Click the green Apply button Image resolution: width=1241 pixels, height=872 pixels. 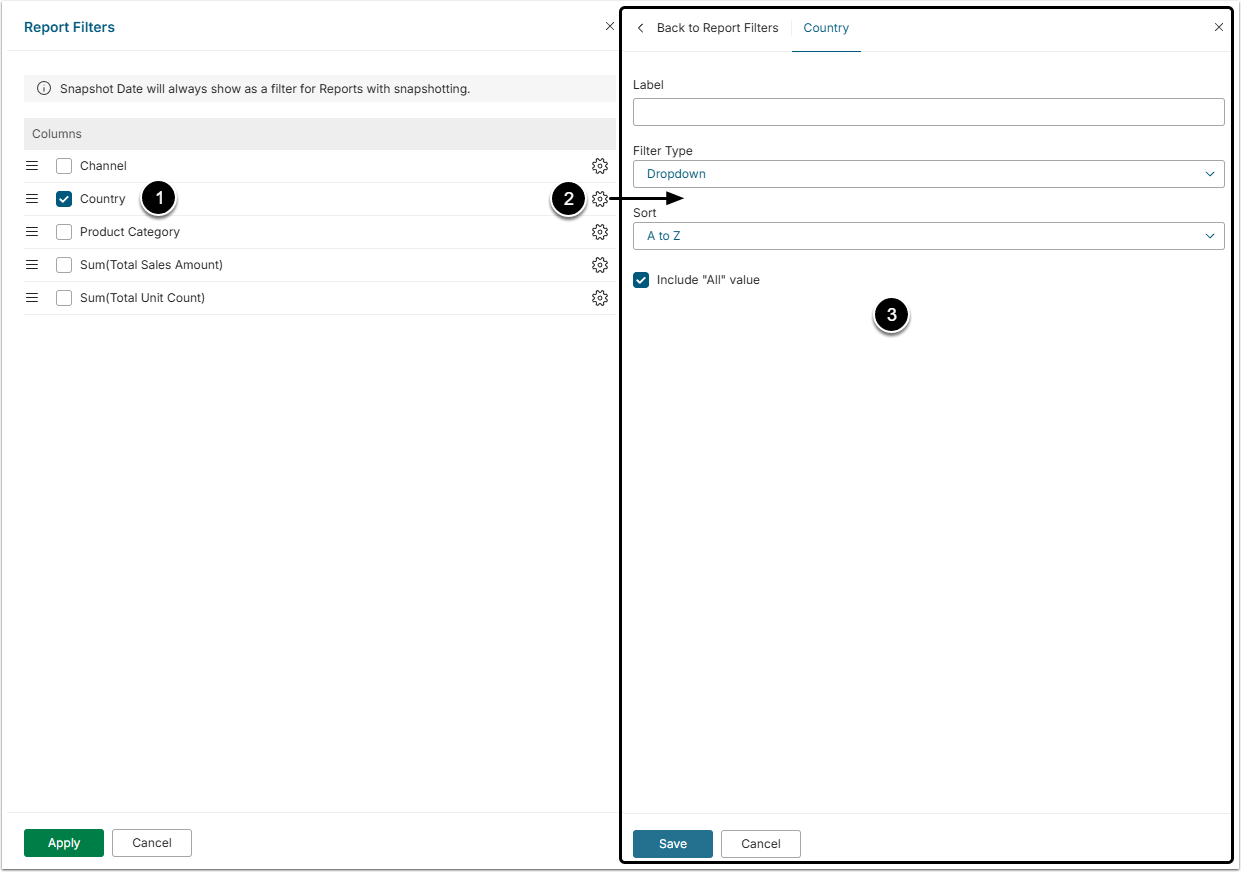click(x=64, y=843)
